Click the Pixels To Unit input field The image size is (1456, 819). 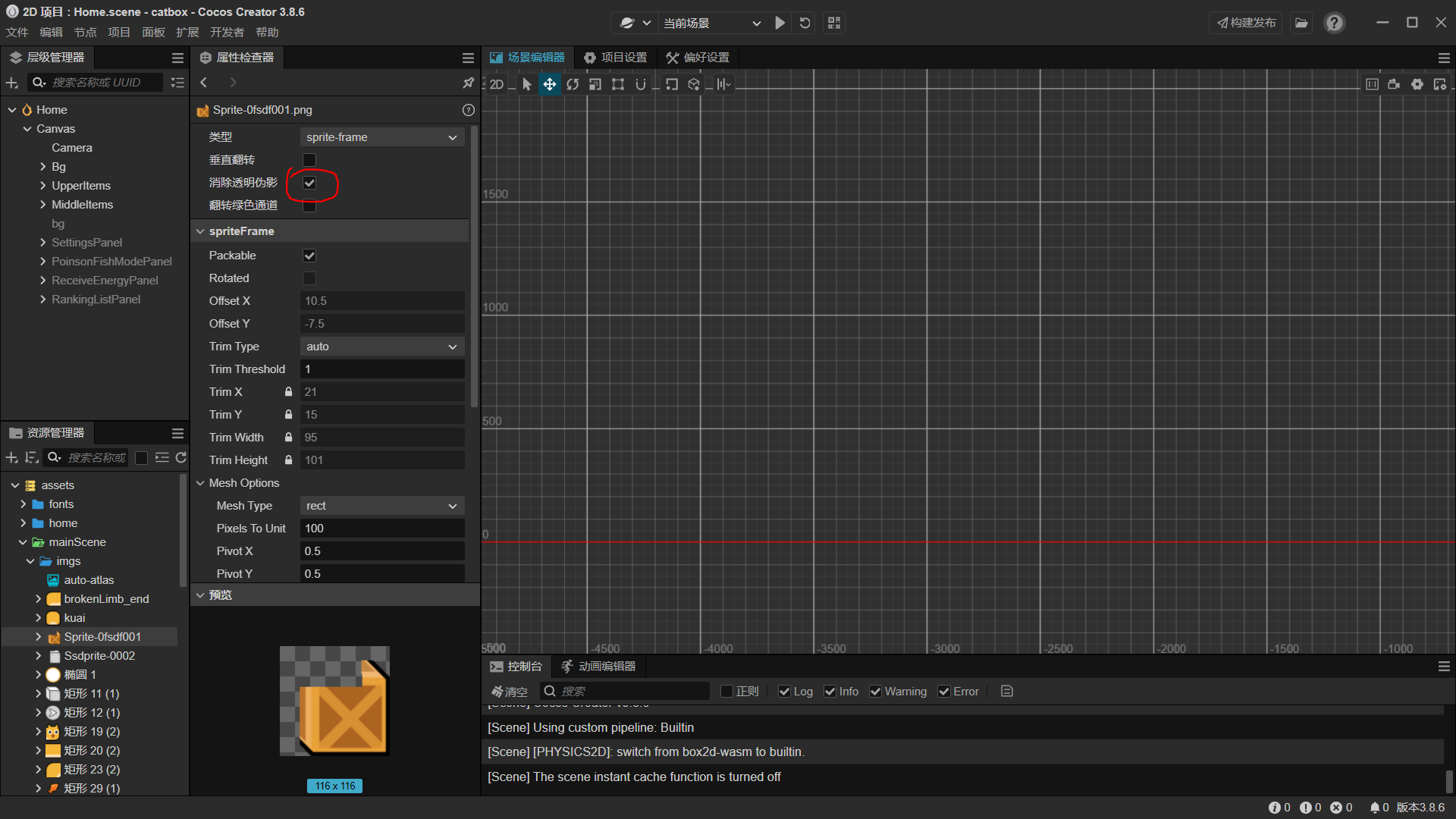point(381,529)
